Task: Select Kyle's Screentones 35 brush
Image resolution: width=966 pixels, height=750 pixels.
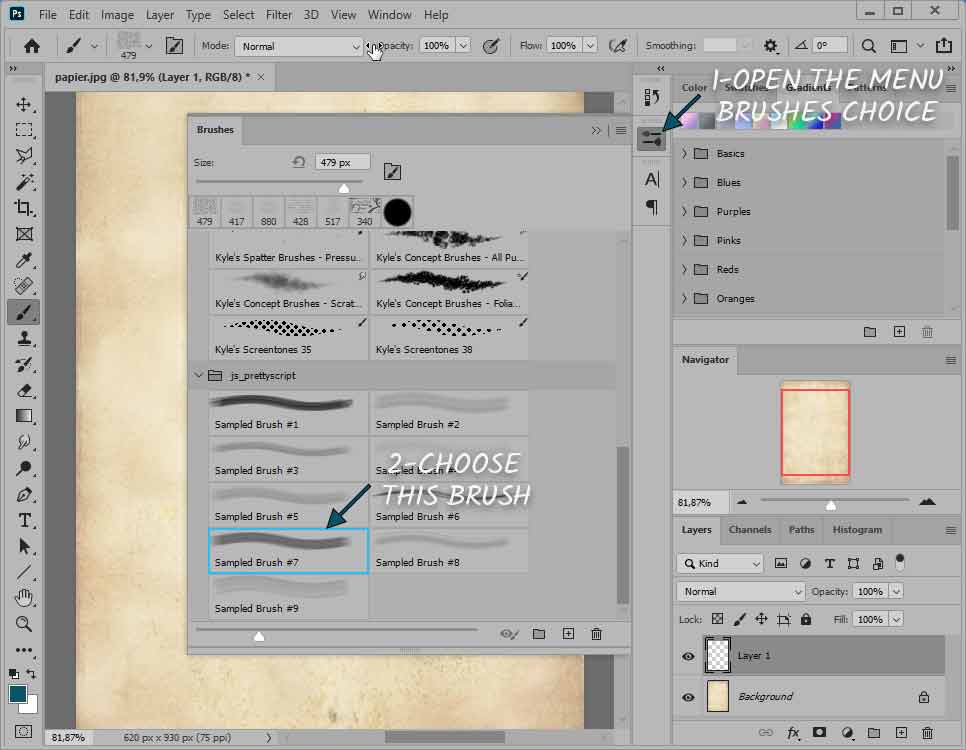Action: [288, 338]
